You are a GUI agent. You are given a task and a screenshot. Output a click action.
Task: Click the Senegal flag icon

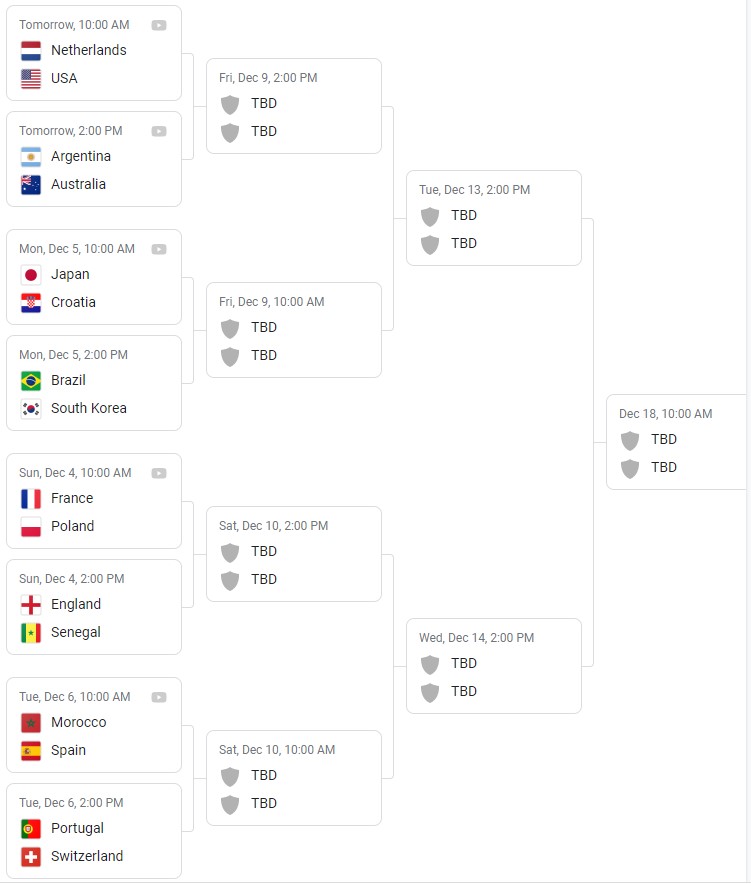point(31,632)
